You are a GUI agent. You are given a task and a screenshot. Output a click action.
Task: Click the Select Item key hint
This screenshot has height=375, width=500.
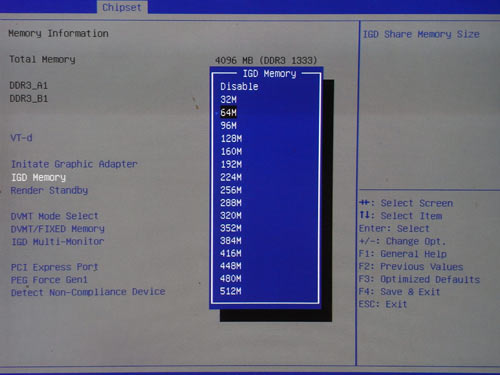click(401, 216)
